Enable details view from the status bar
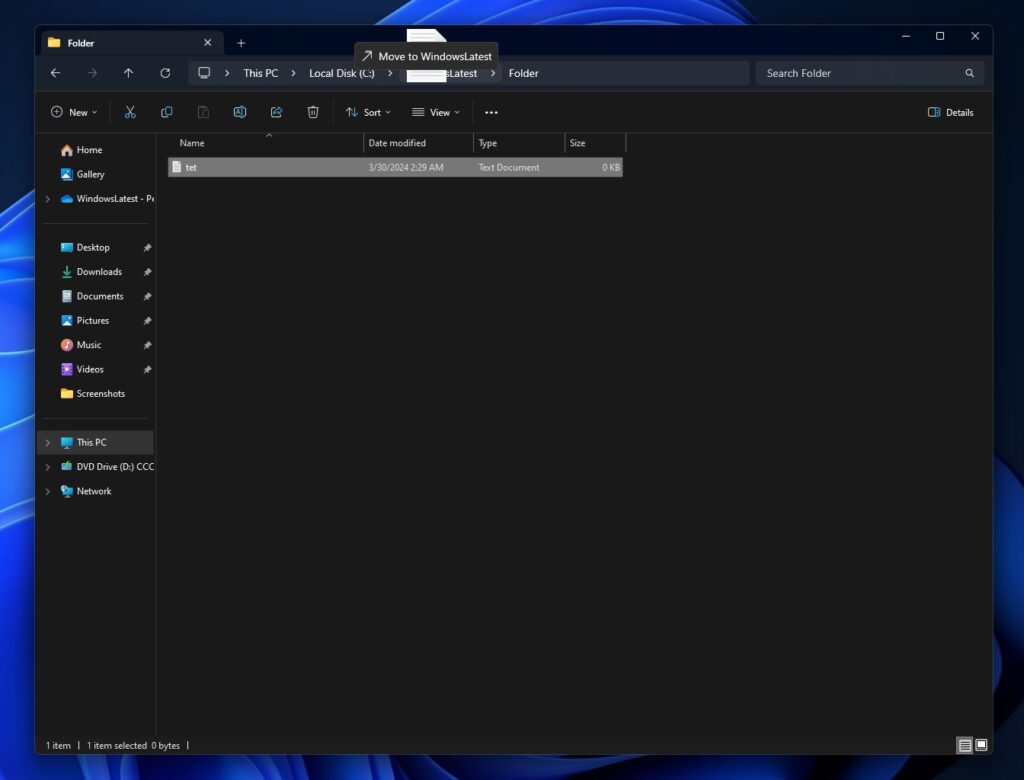1024x780 pixels. coord(965,745)
